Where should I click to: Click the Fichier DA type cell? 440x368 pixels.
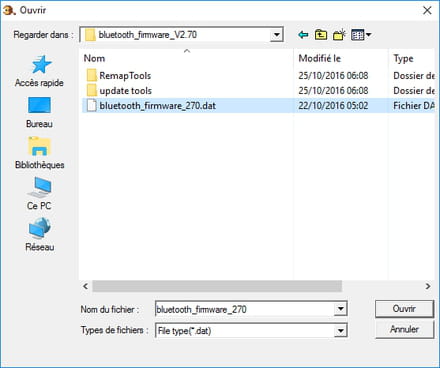coord(414,106)
